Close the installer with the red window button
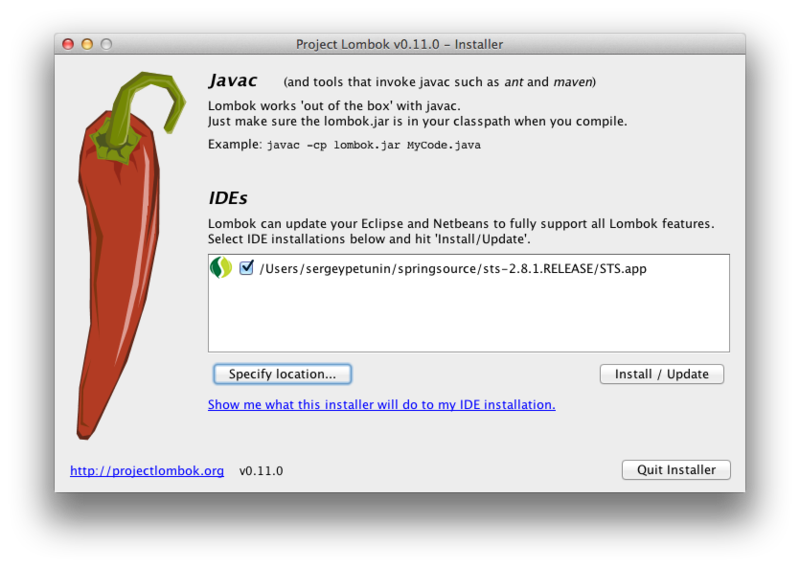 pyautogui.click(x=68, y=44)
